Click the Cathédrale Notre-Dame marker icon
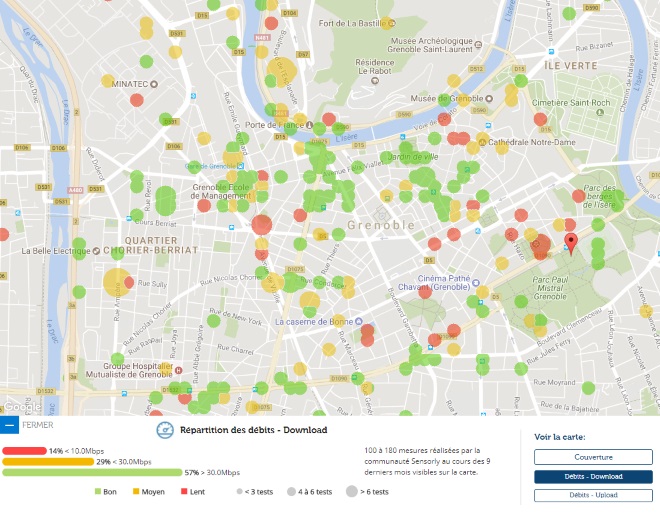The image size is (660, 516). point(482,142)
